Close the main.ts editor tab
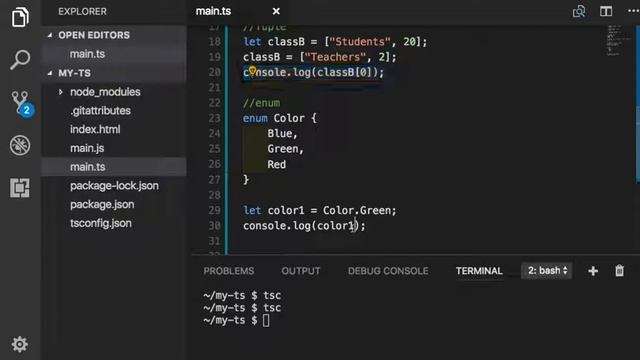The height and width of the screenshot is (360, 640). [276, 11]
